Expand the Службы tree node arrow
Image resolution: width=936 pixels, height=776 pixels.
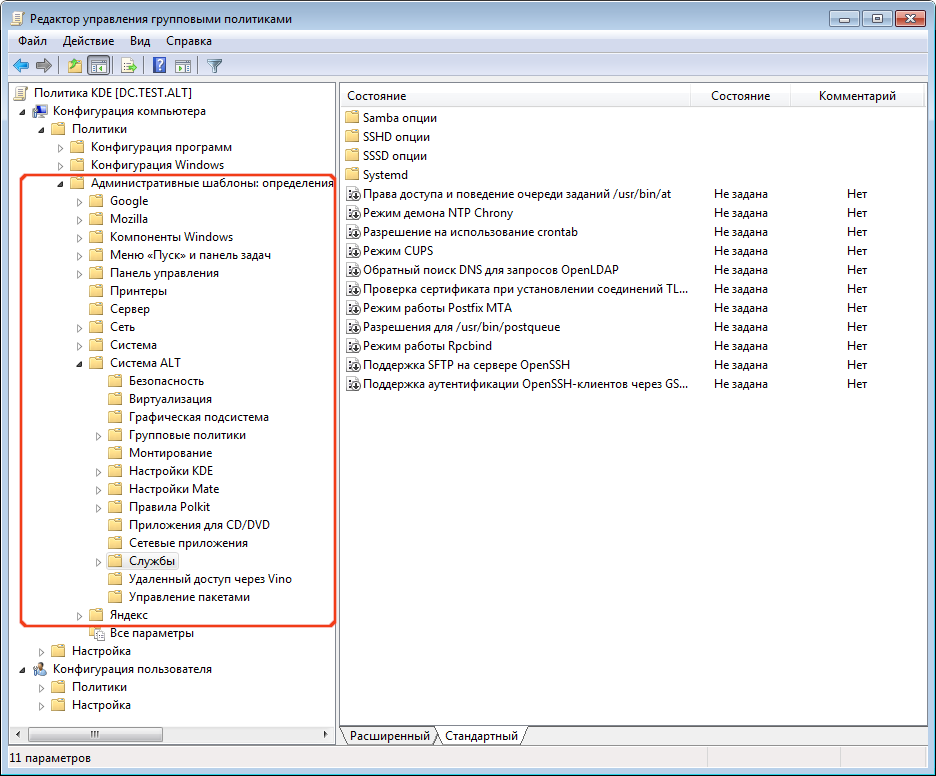(98, 562)
